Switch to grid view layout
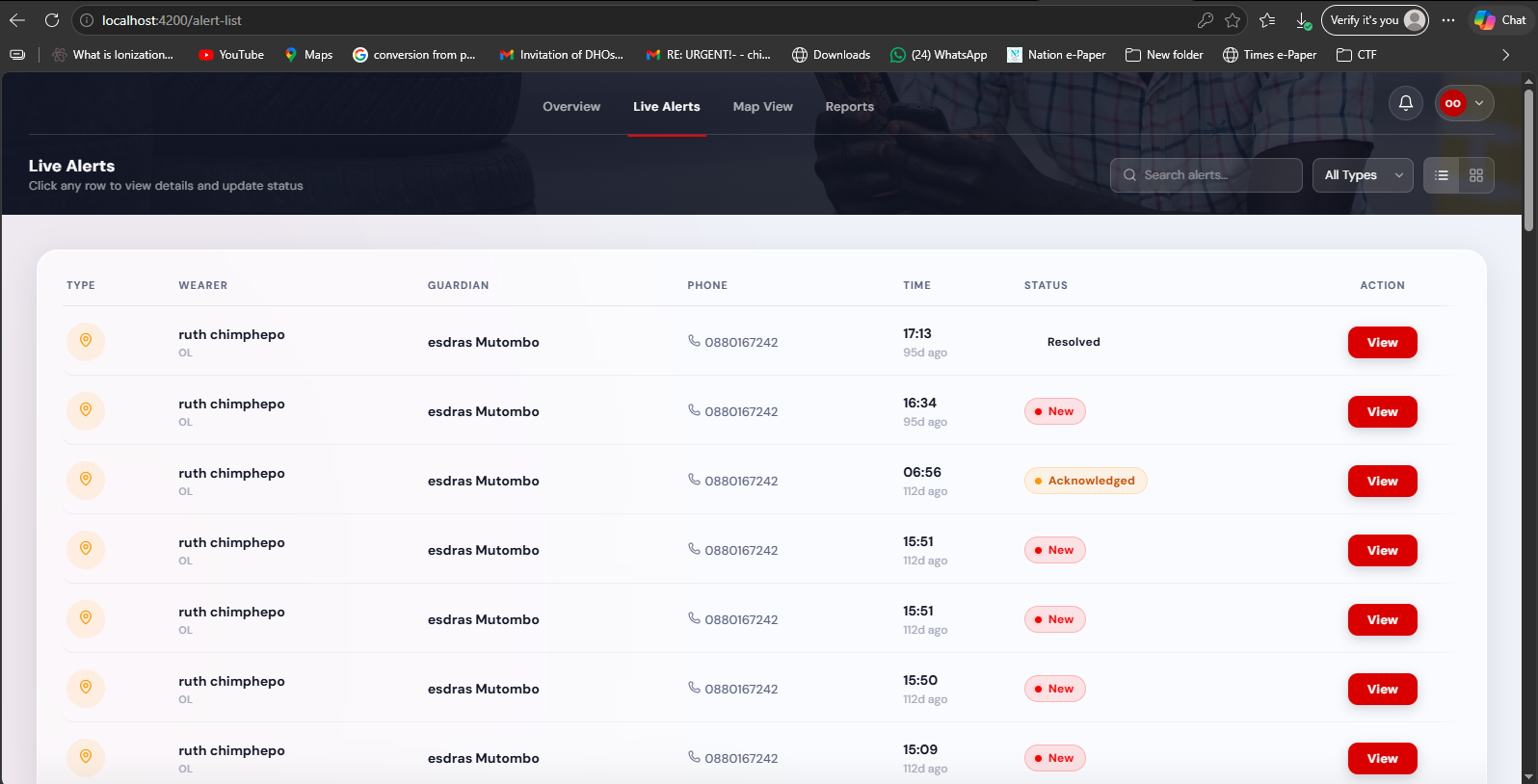The image size is (1538, 784). coord(1476,175)
